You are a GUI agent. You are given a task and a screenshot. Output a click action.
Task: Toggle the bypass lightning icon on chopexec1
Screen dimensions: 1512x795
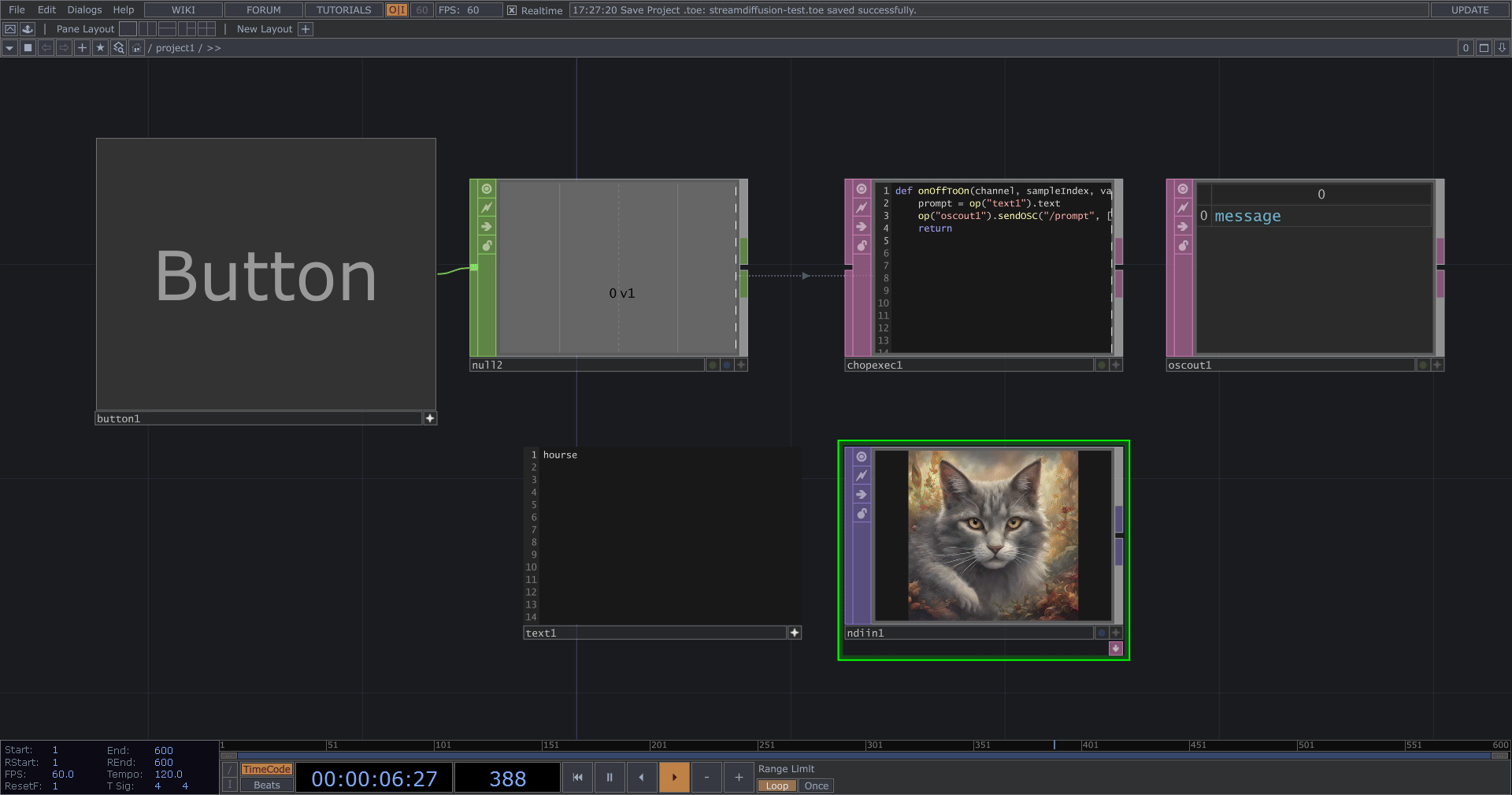(x=861, y=208)
